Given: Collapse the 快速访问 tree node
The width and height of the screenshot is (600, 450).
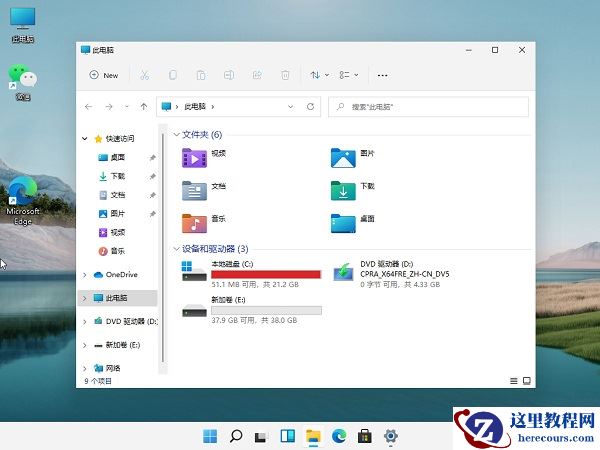Looking at the screenshot, I should (85, 139).
